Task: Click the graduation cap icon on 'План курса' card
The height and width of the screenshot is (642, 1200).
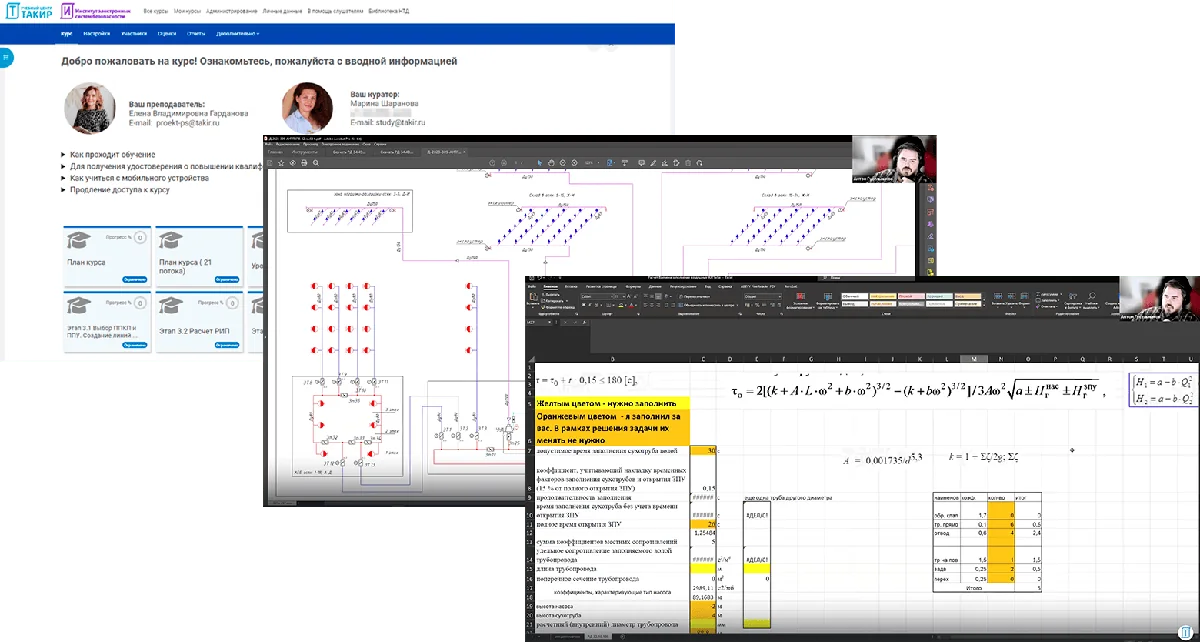Action: [x=78, y=240]
